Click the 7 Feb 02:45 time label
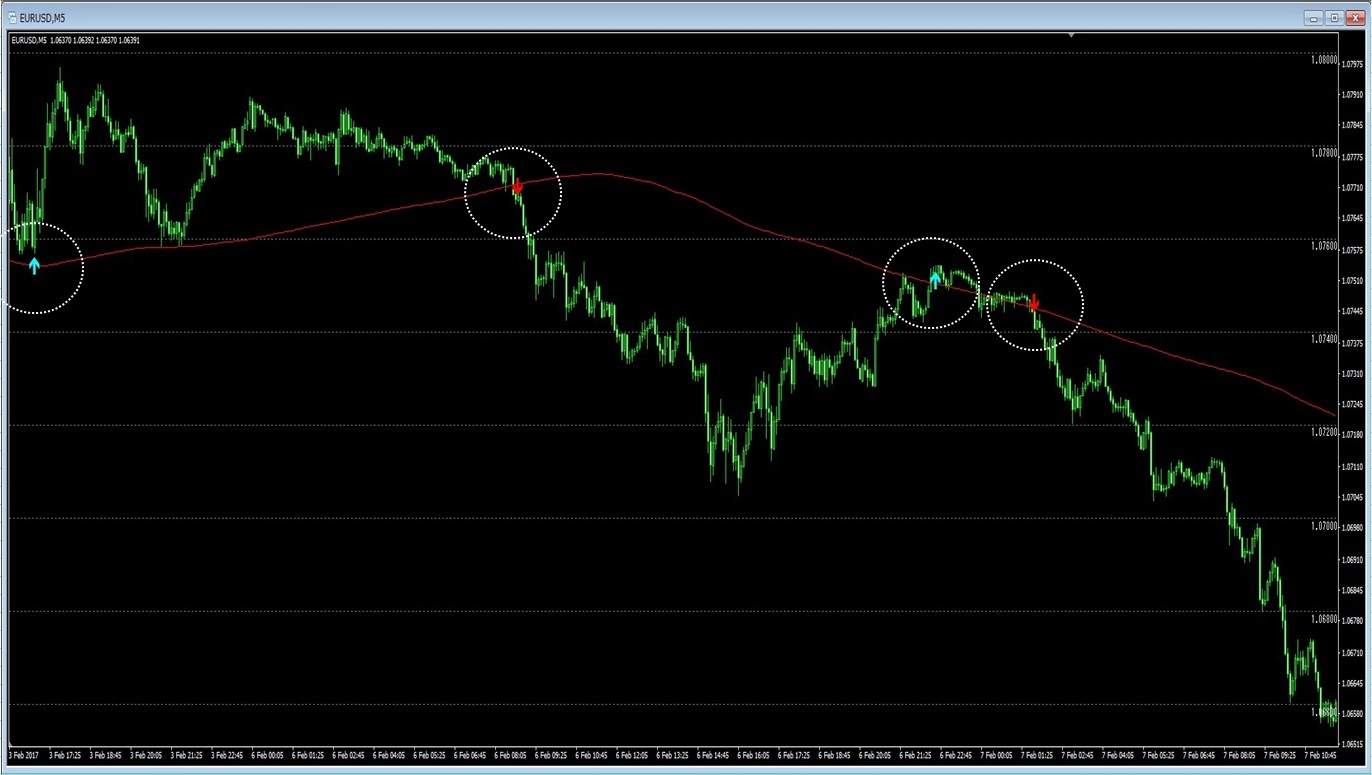The height and width of the screenshot is (775, 1372). 1078,756
